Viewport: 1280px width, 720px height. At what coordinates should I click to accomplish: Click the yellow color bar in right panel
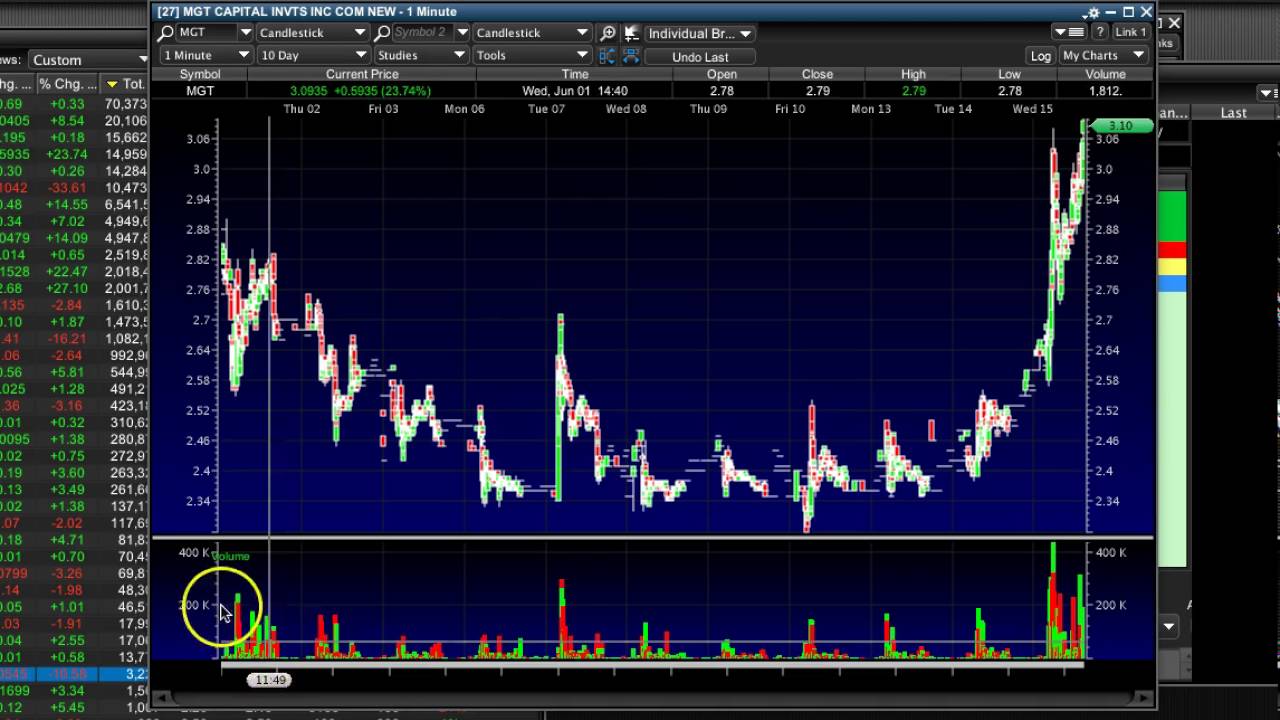pos(1172,267)
